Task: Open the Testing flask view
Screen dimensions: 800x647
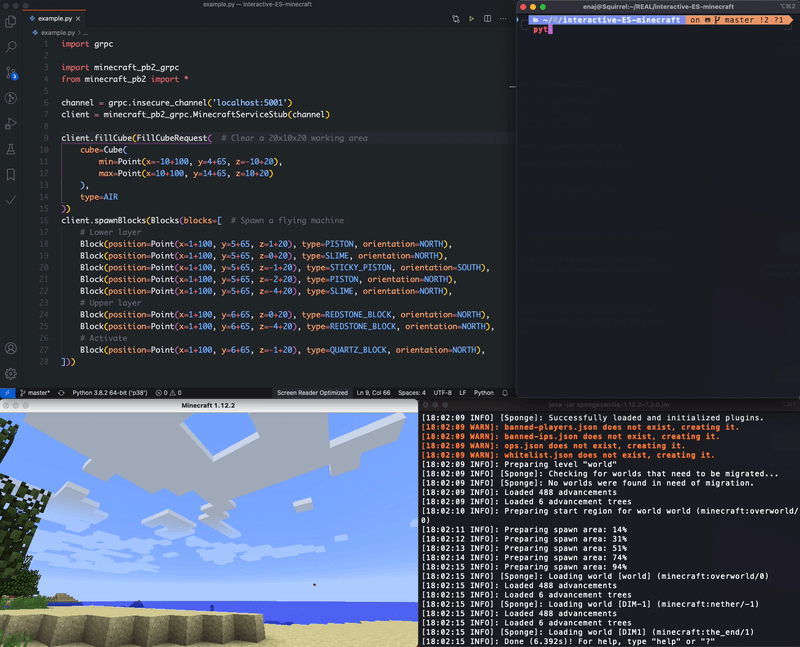Action: [10, 149]
